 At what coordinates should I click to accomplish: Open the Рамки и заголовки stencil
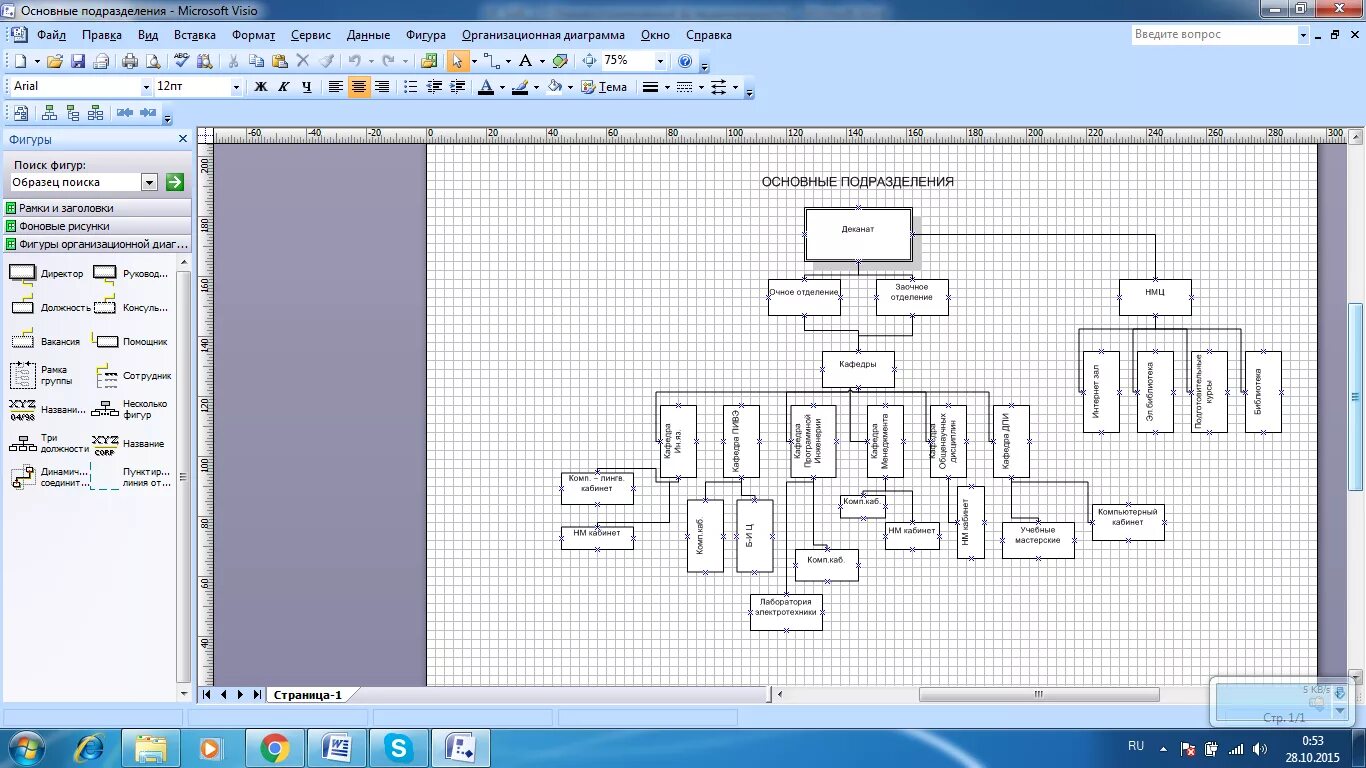tap(96, 208)
